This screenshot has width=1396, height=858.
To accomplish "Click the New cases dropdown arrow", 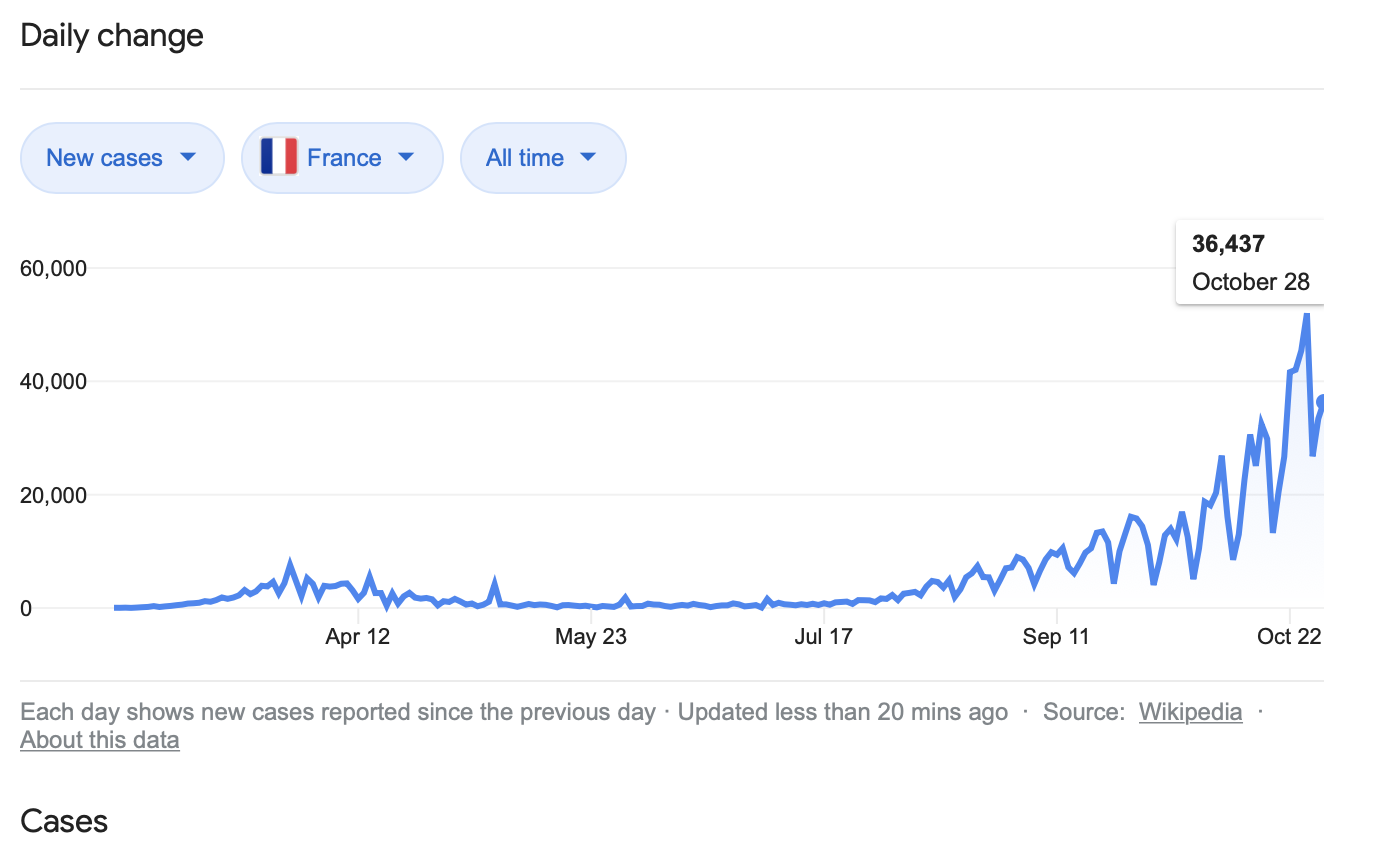I will [187, 157].
